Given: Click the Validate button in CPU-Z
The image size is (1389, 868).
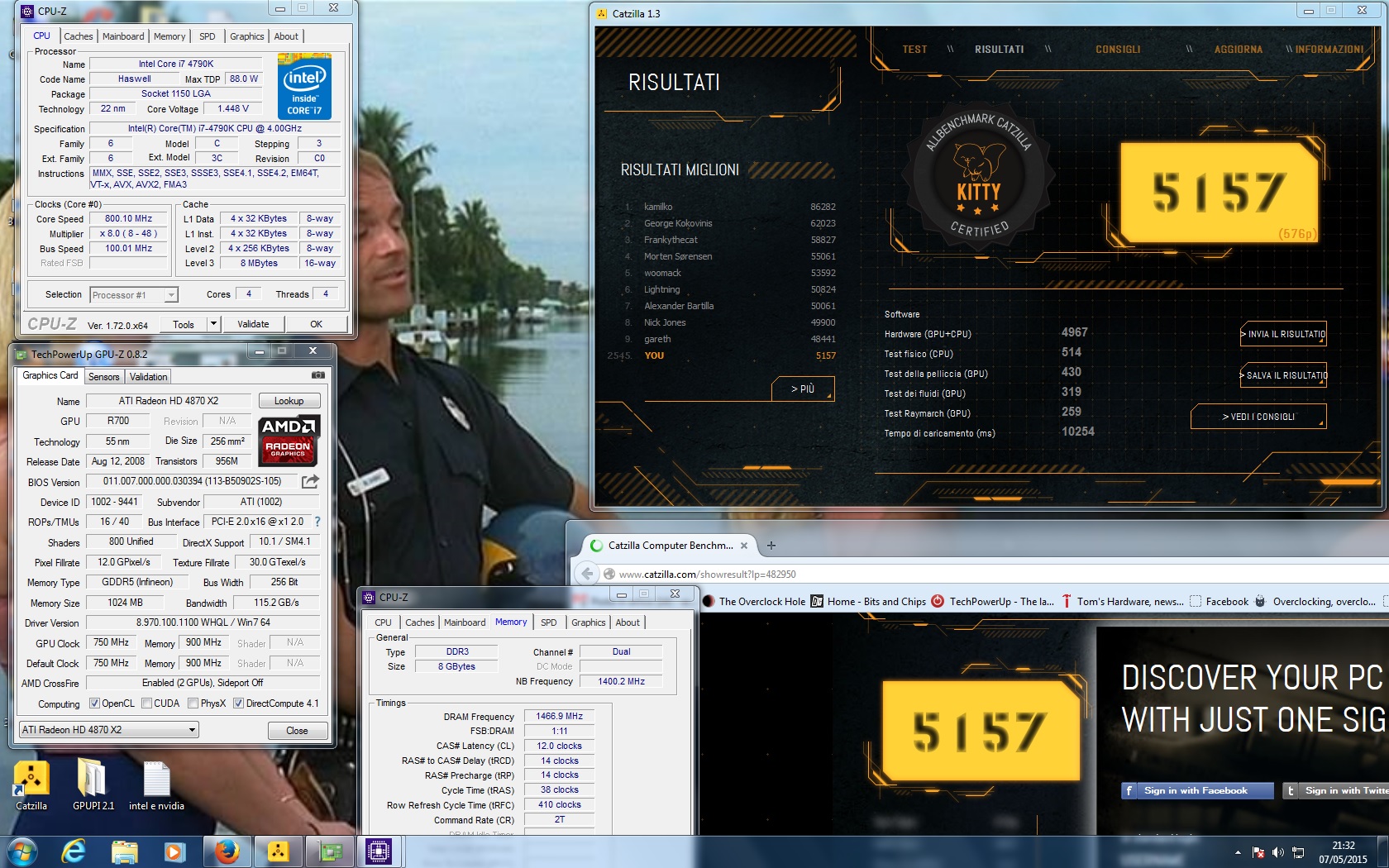Looking at the screenshot, I should tap(253, 324).
